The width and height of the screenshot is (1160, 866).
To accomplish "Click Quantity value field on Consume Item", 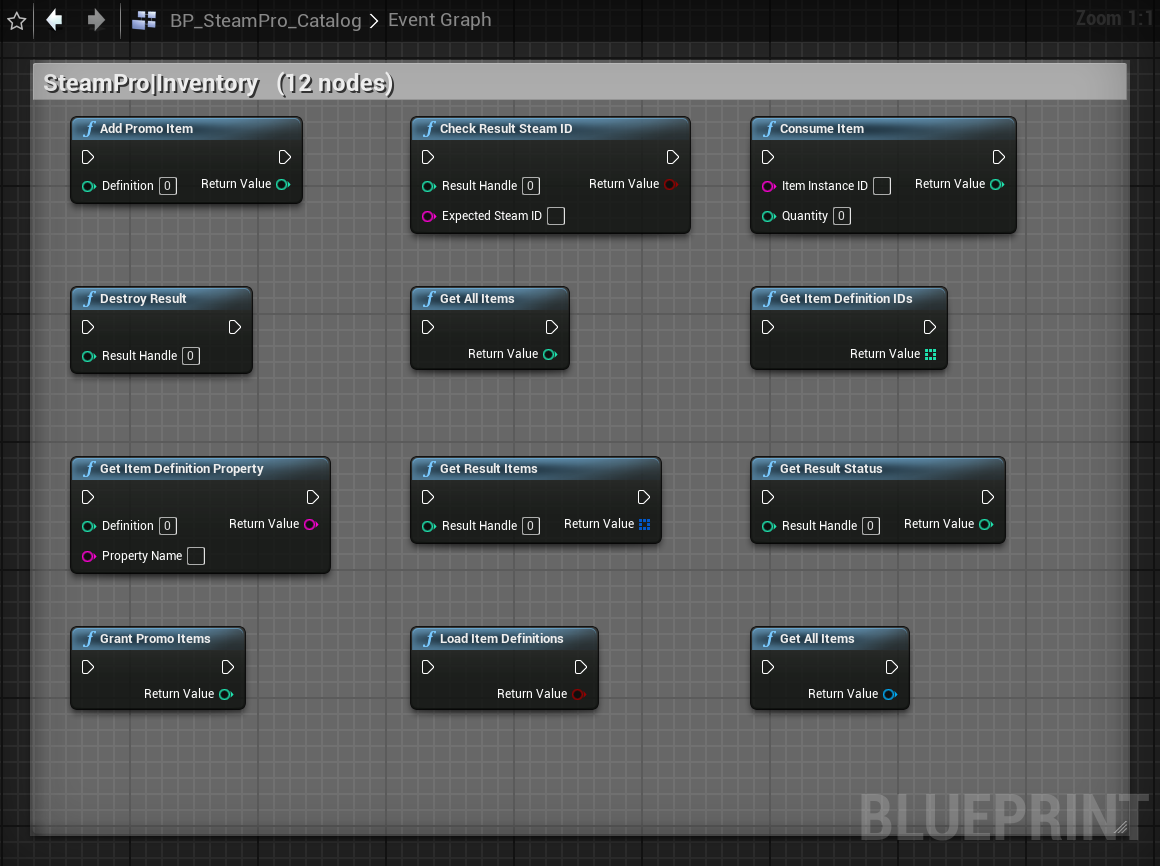I will [x=841, y=216].
